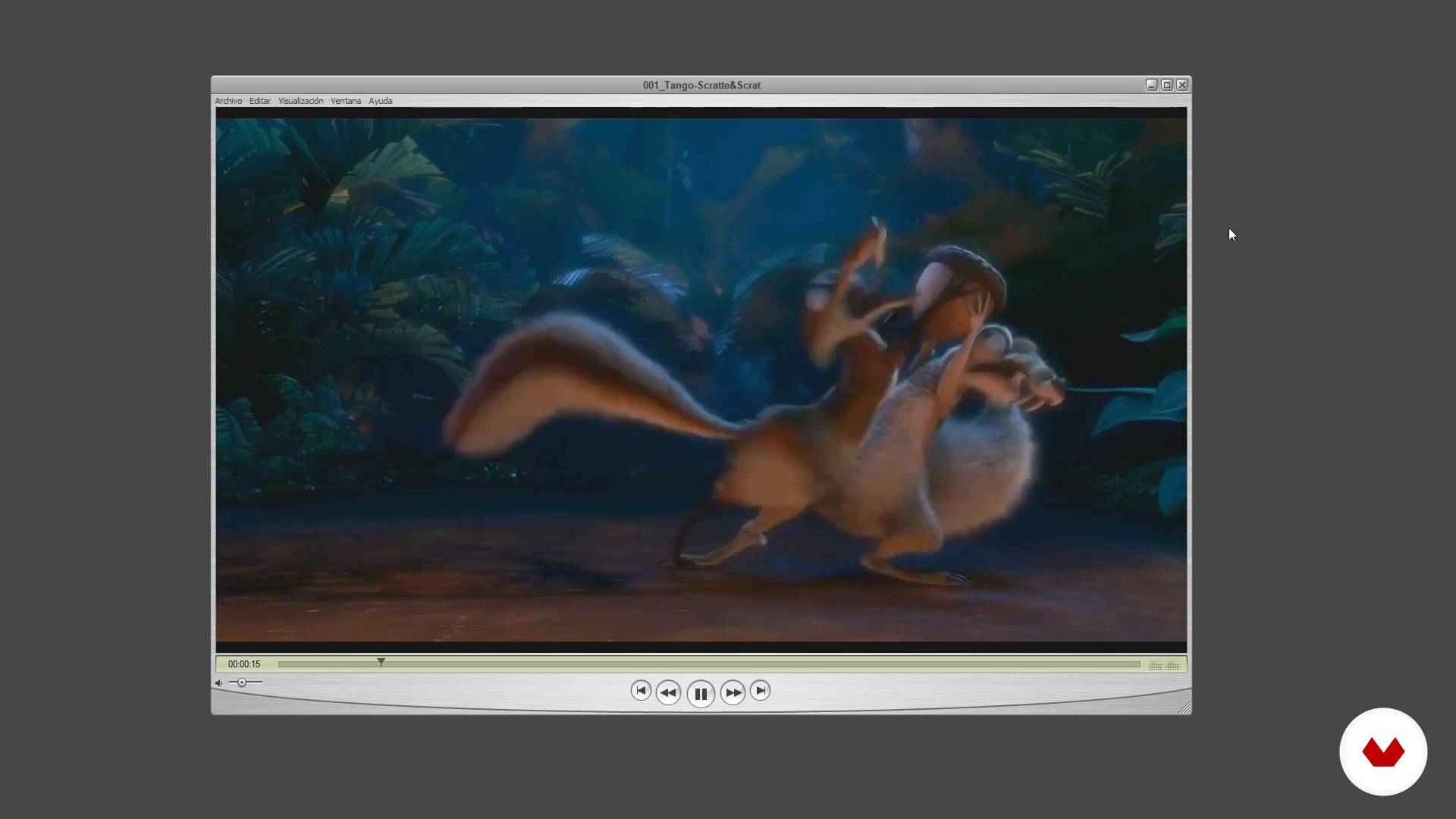Click the volume slider knob
The width and height of the screenshot is (1456, 819).
[242, 682]
